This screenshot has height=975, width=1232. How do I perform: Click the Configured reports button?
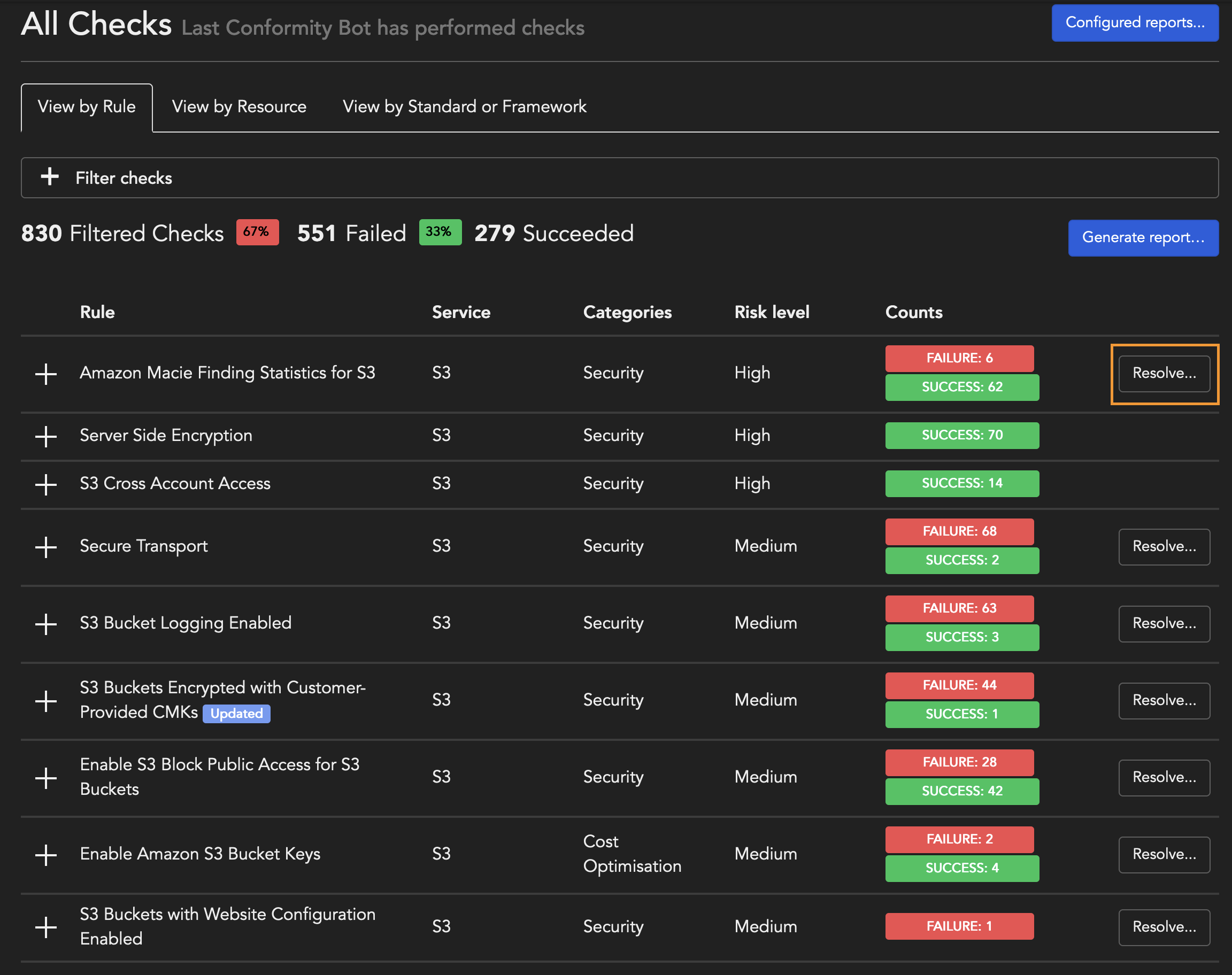pyautogui.click(x=1135, y=23)
